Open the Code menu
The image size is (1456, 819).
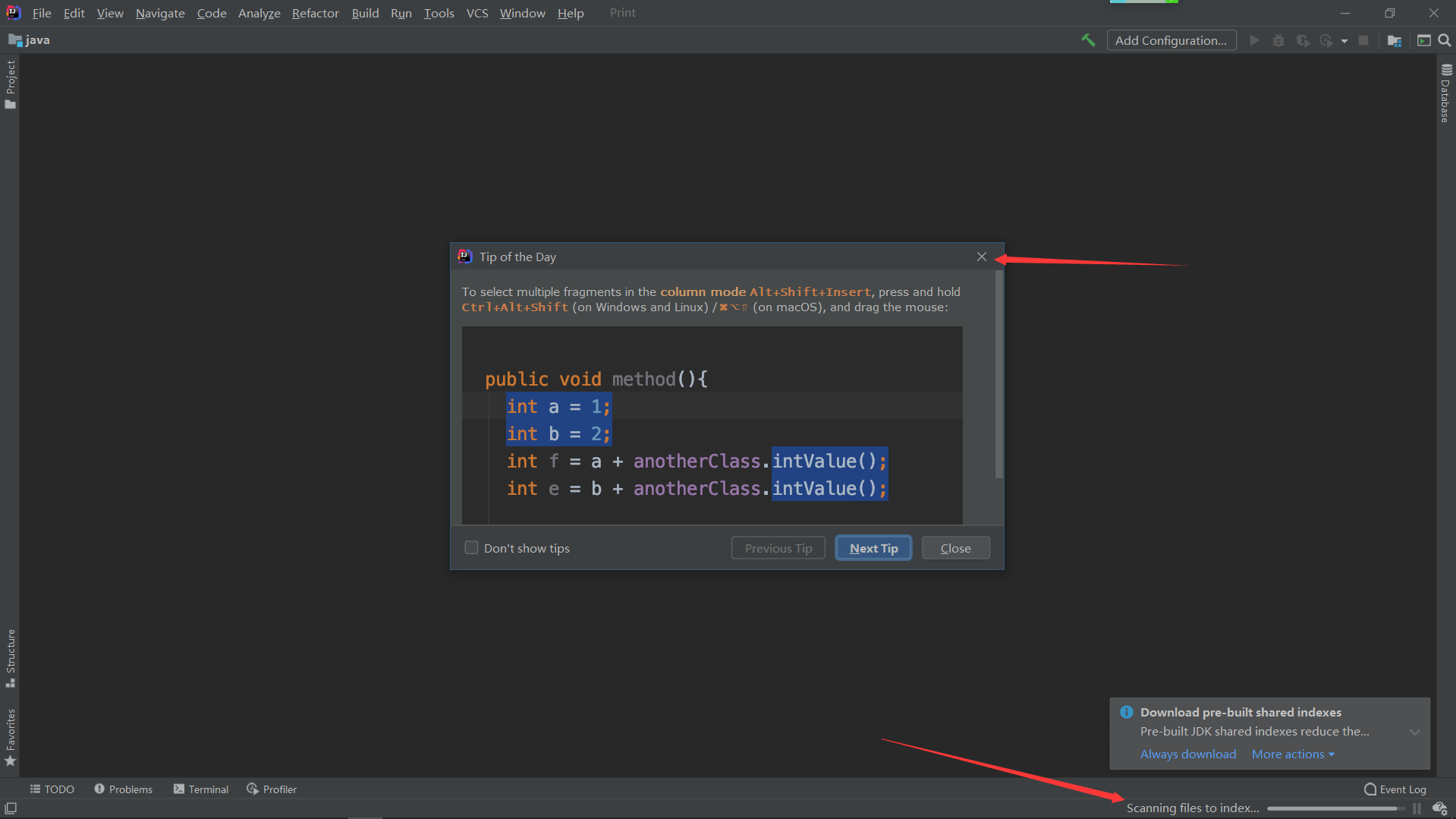point(212,13)
